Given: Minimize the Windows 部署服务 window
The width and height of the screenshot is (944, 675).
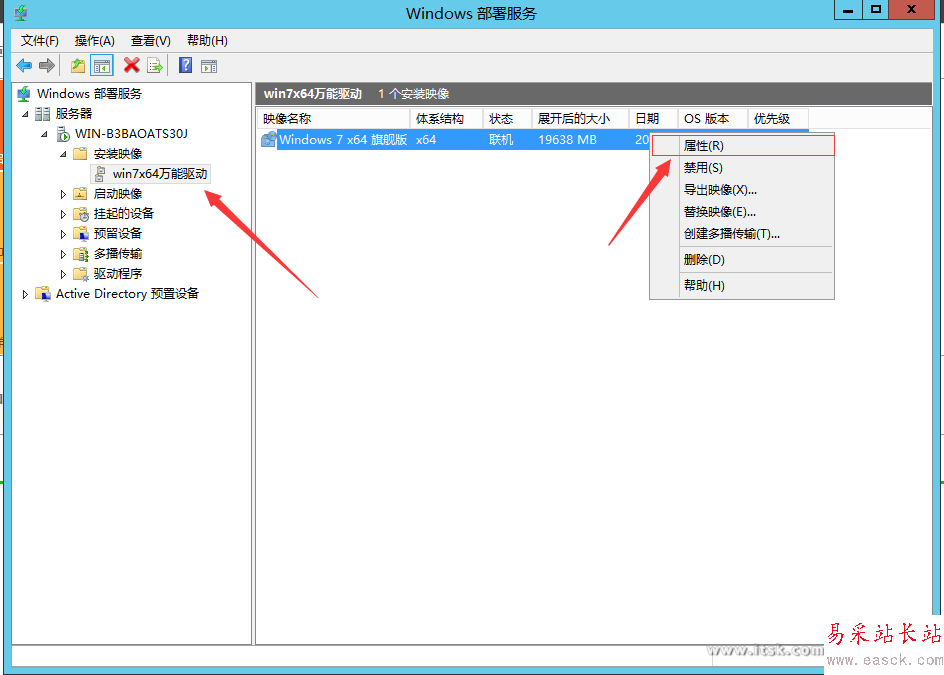Looking at the screenshot, I should click(x=848, y=10).
